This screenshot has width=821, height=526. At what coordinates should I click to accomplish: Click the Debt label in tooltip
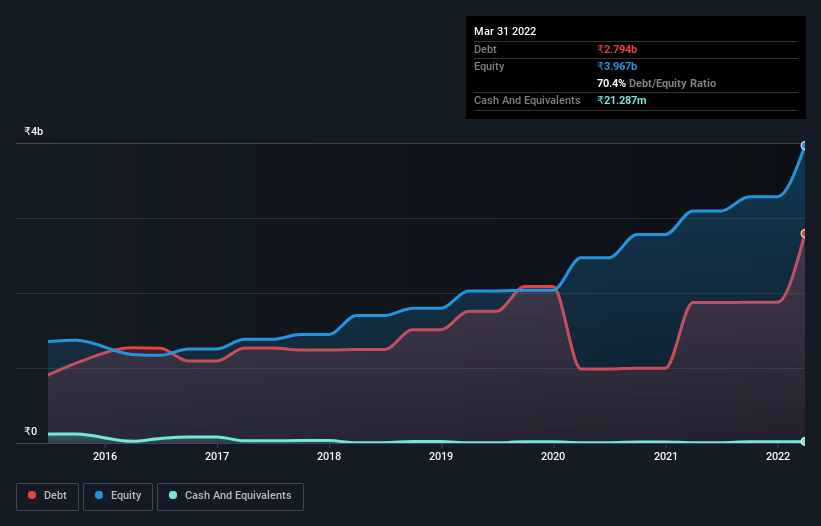[x=485, y=49]
